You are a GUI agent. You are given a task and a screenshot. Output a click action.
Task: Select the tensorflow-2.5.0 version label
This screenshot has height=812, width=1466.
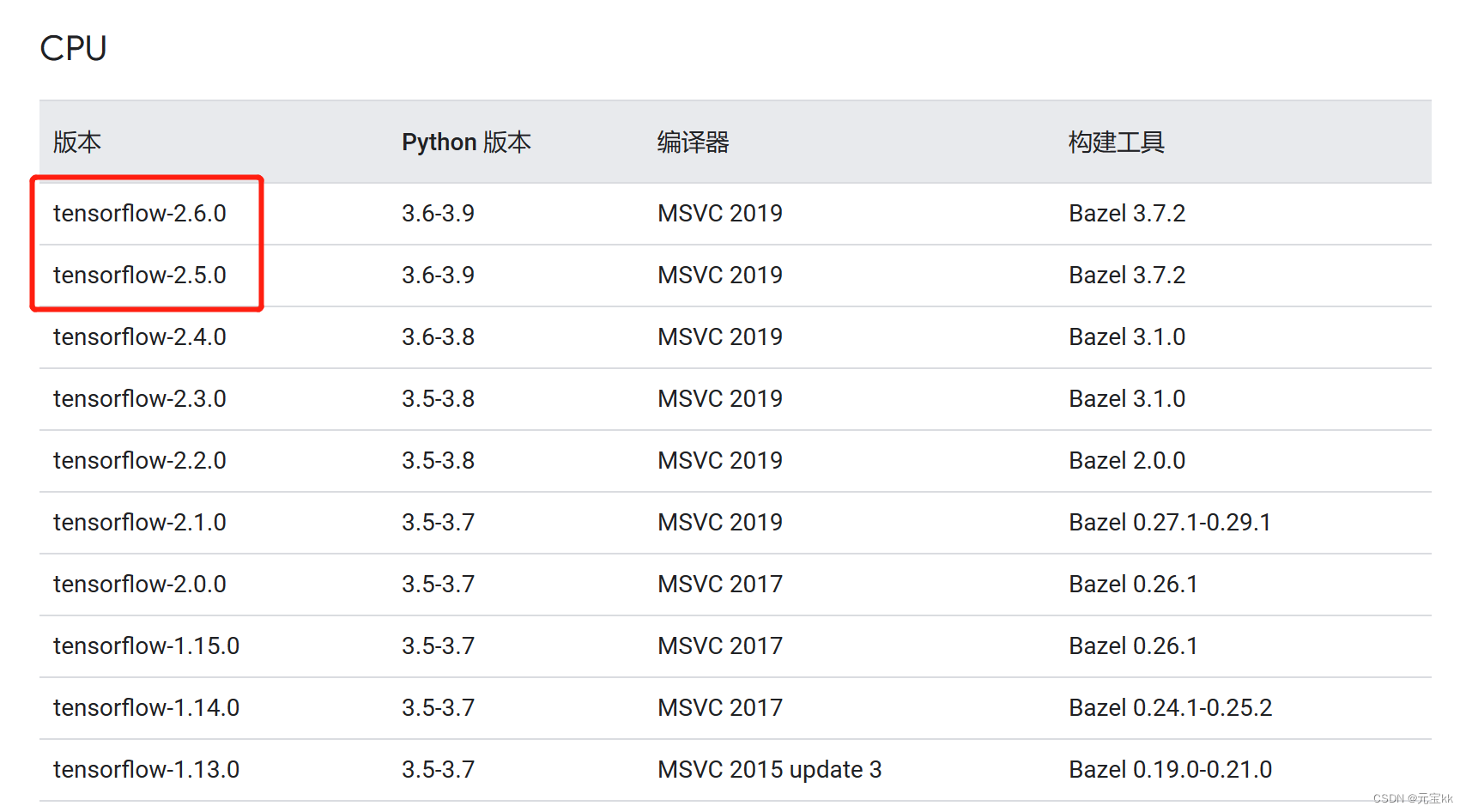(x=140, y=275)
